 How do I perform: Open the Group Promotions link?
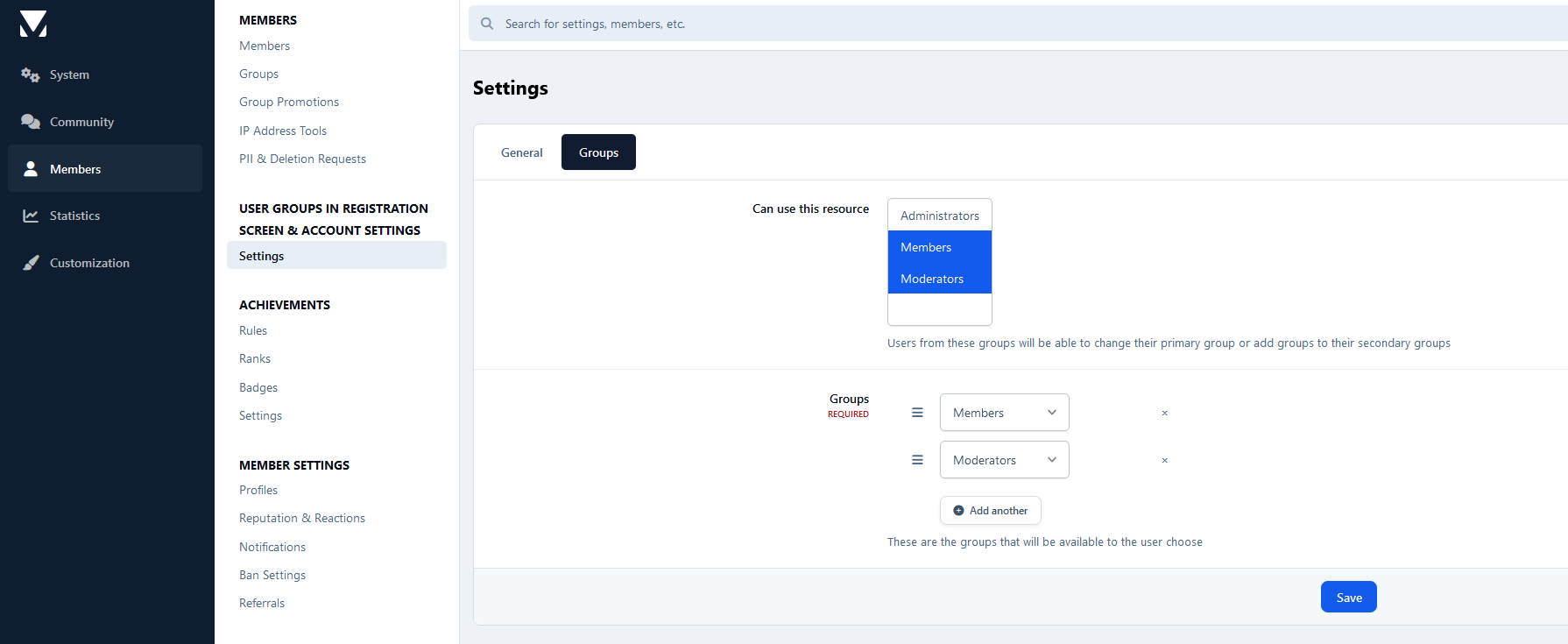289,103
